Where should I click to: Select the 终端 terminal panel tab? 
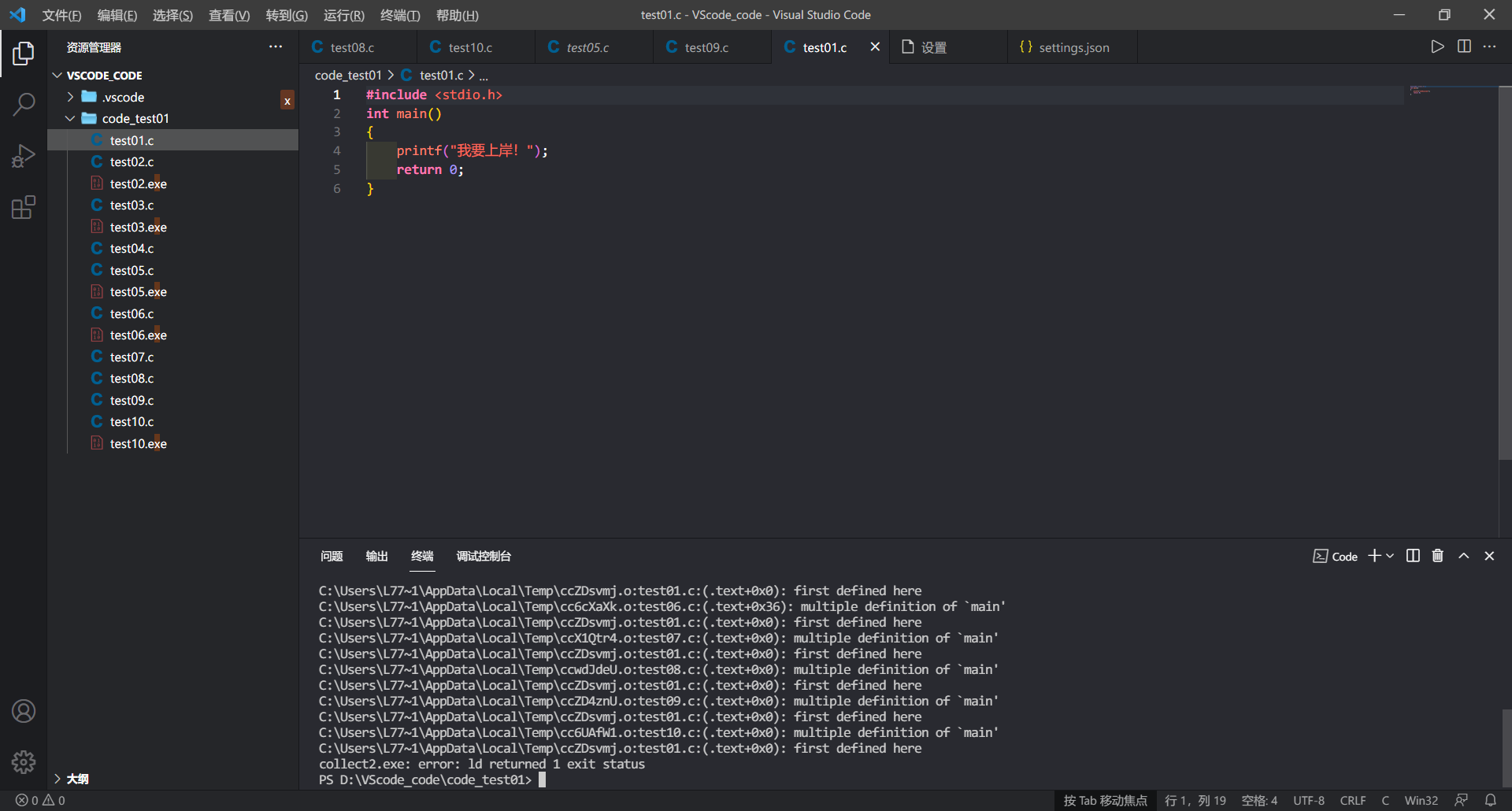click(422, 556)
